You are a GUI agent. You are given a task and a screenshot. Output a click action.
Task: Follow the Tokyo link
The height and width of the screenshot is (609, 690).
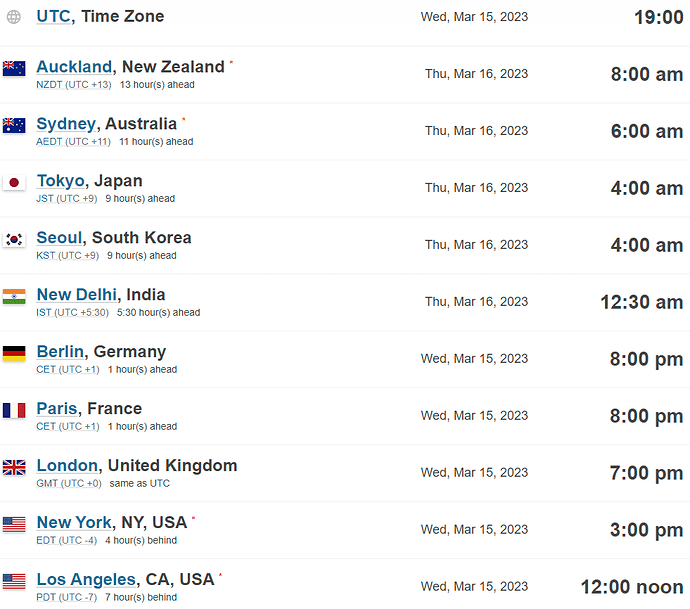click(60, 181)
